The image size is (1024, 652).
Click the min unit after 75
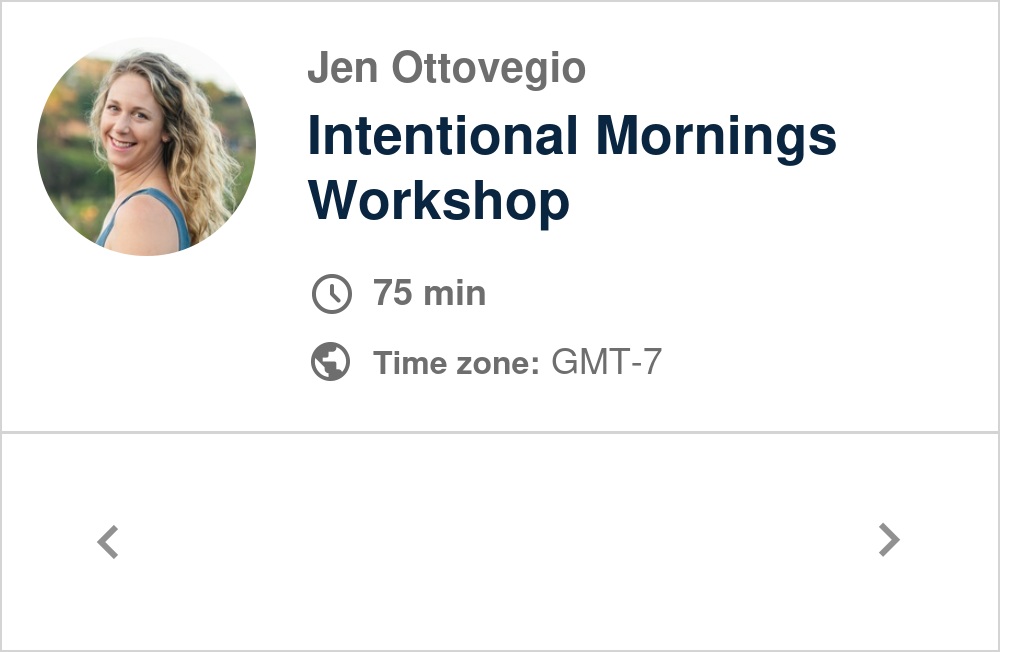(x=455, y=294)
